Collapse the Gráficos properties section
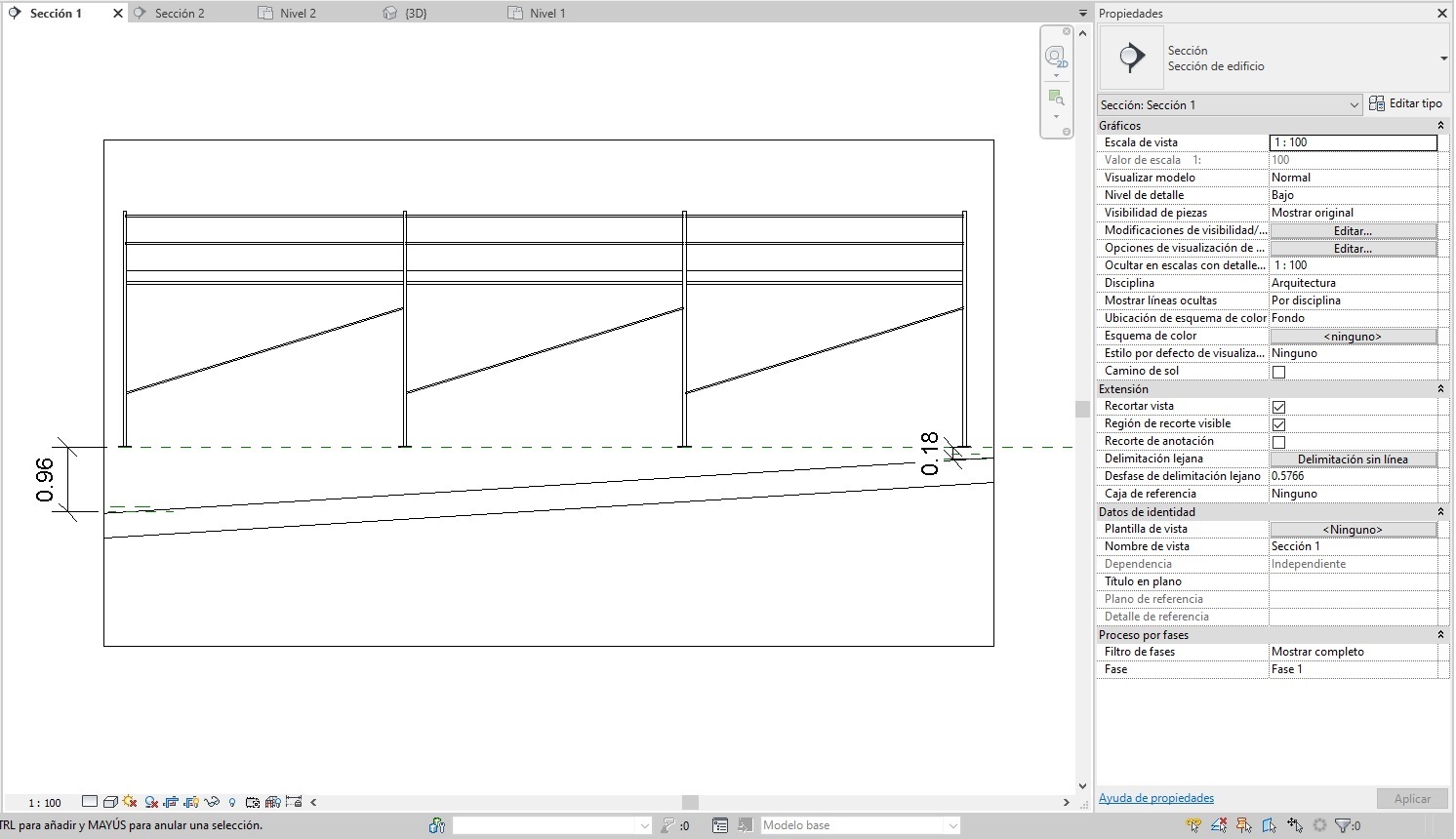This screenshot has width=1456, height=839. pos(1440,126)
